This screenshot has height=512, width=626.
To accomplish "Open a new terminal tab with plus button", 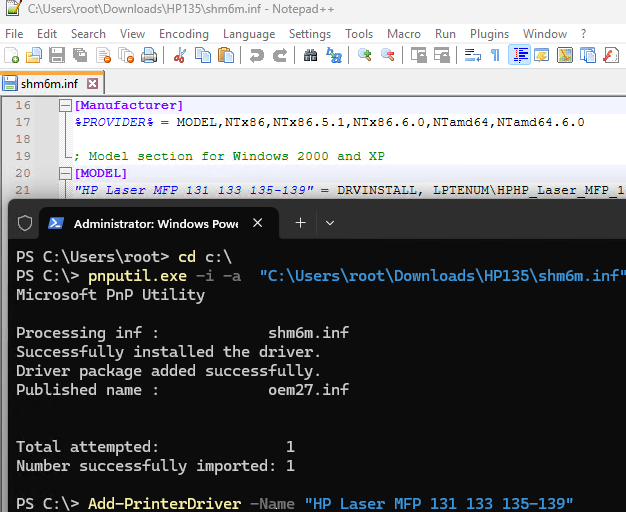I will (300, 223).
